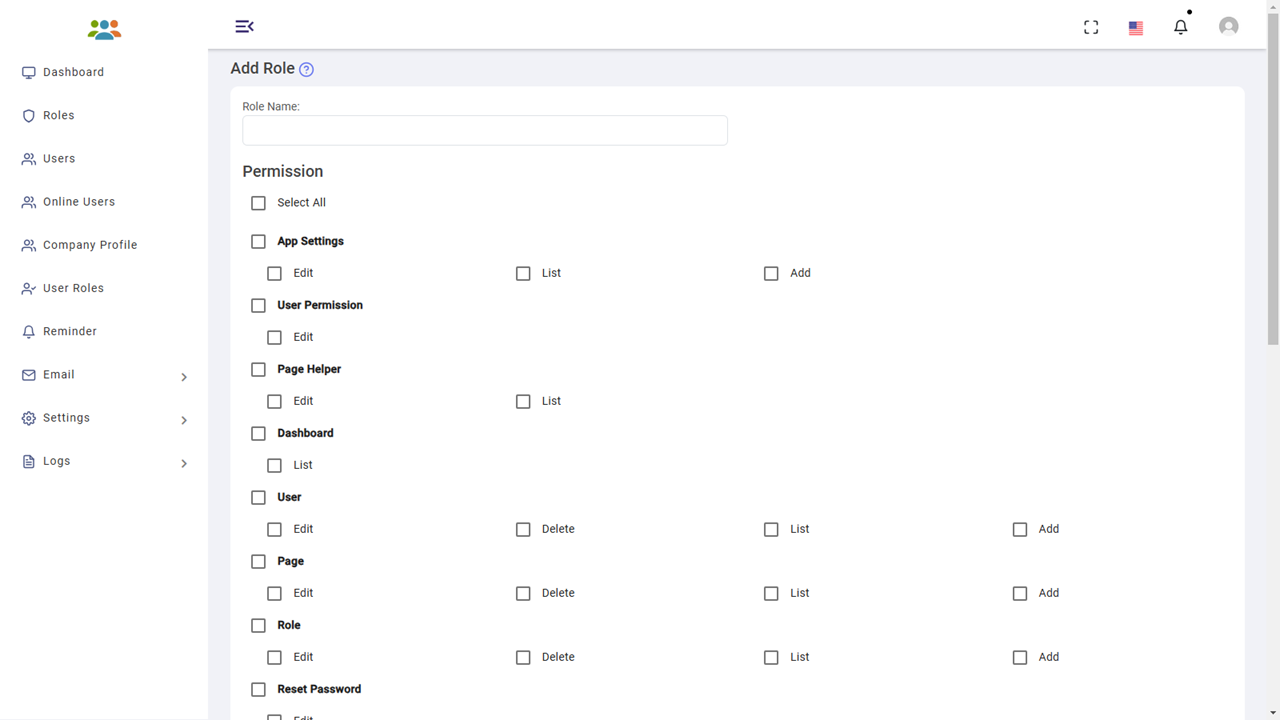This screenshot has height=720, width=1280.
Task: Click the user avatar icon
Action: pyautogui.click(x=1229, y=27)
